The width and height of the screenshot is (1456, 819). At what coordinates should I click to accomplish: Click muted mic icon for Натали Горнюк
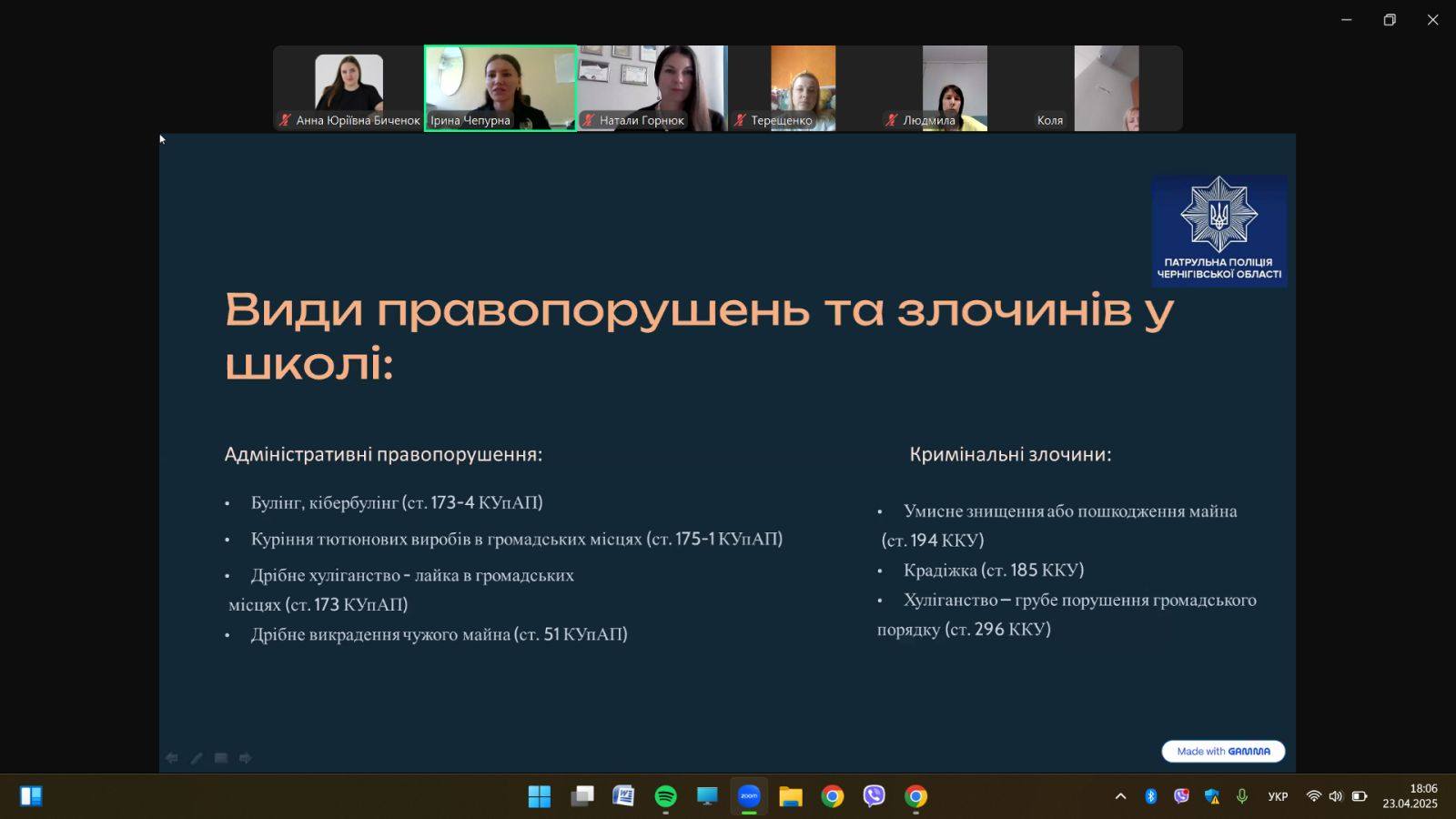click(x=589, y=120)
